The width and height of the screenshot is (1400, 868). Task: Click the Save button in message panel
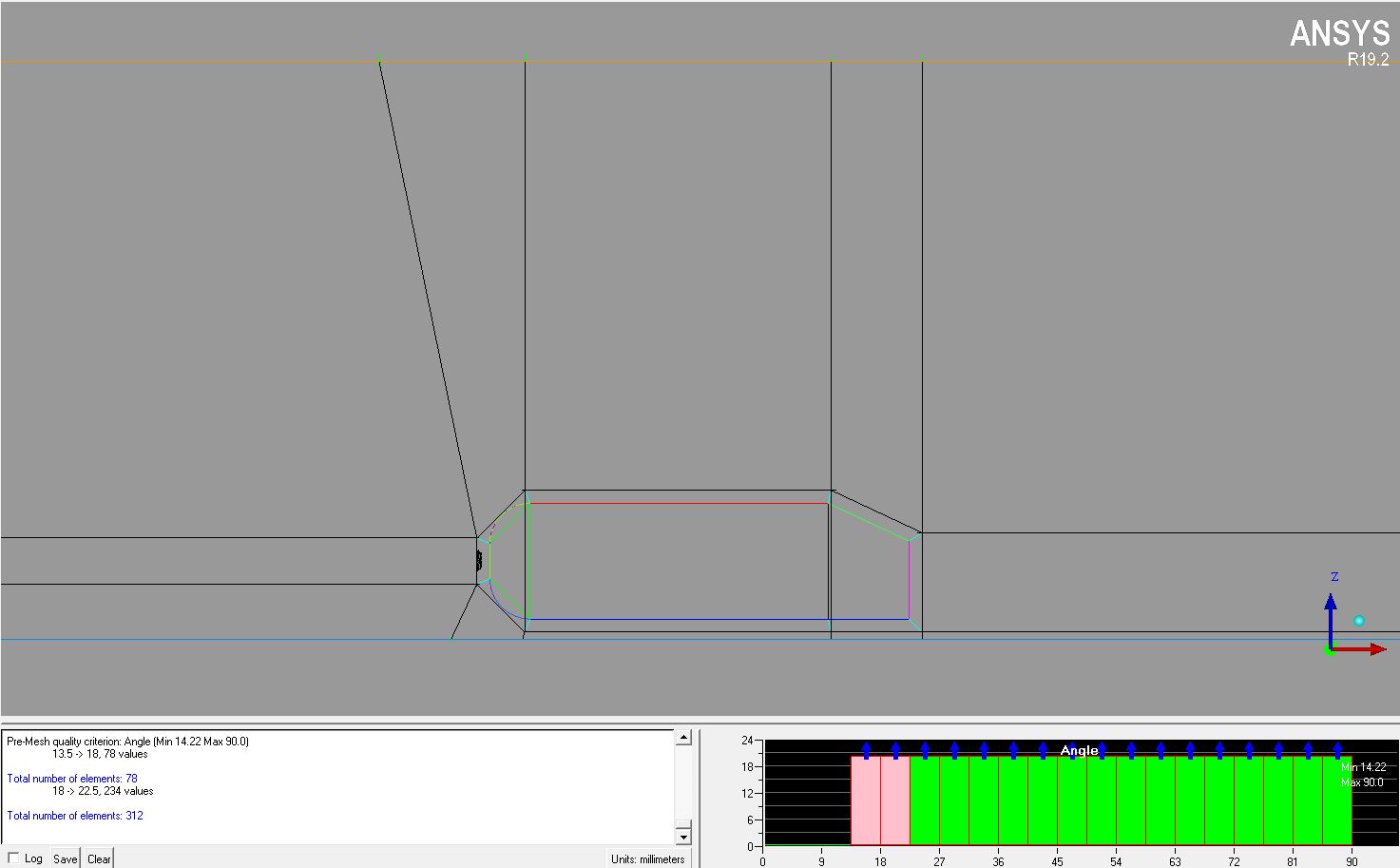click(x=65, y=858)
